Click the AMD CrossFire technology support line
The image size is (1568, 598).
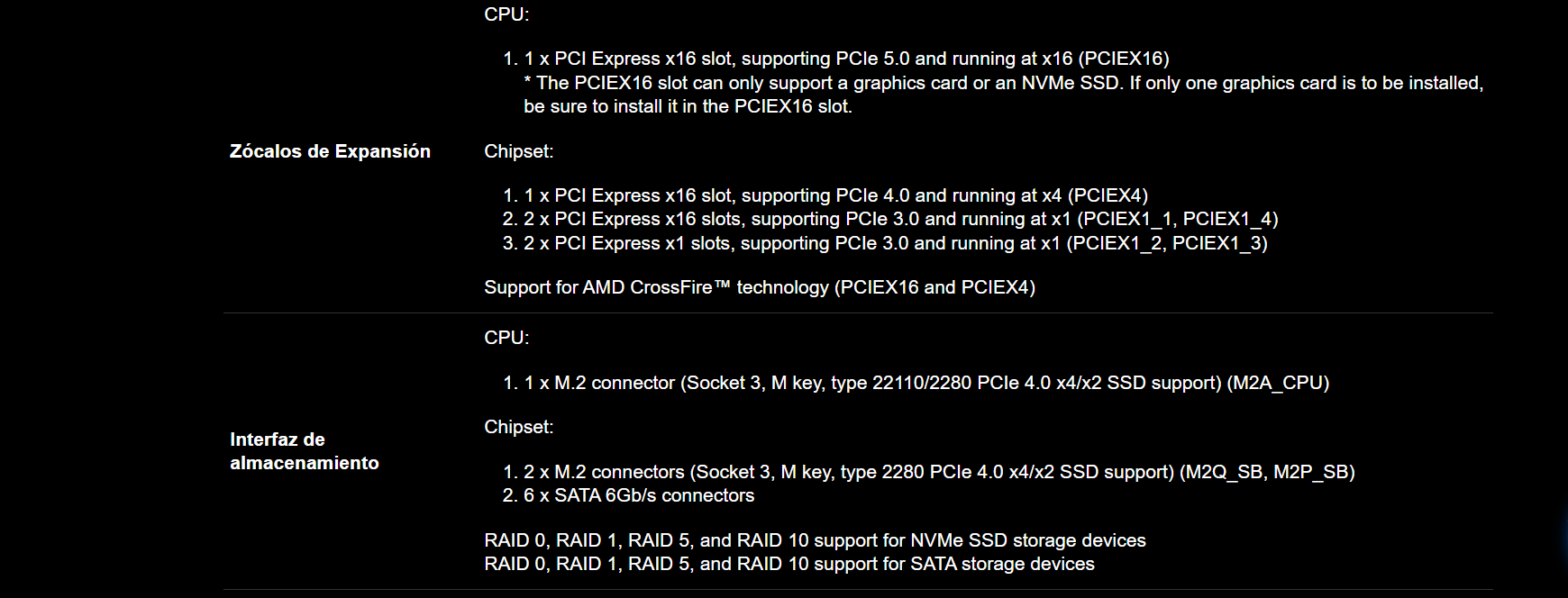[x=760, y=287]
